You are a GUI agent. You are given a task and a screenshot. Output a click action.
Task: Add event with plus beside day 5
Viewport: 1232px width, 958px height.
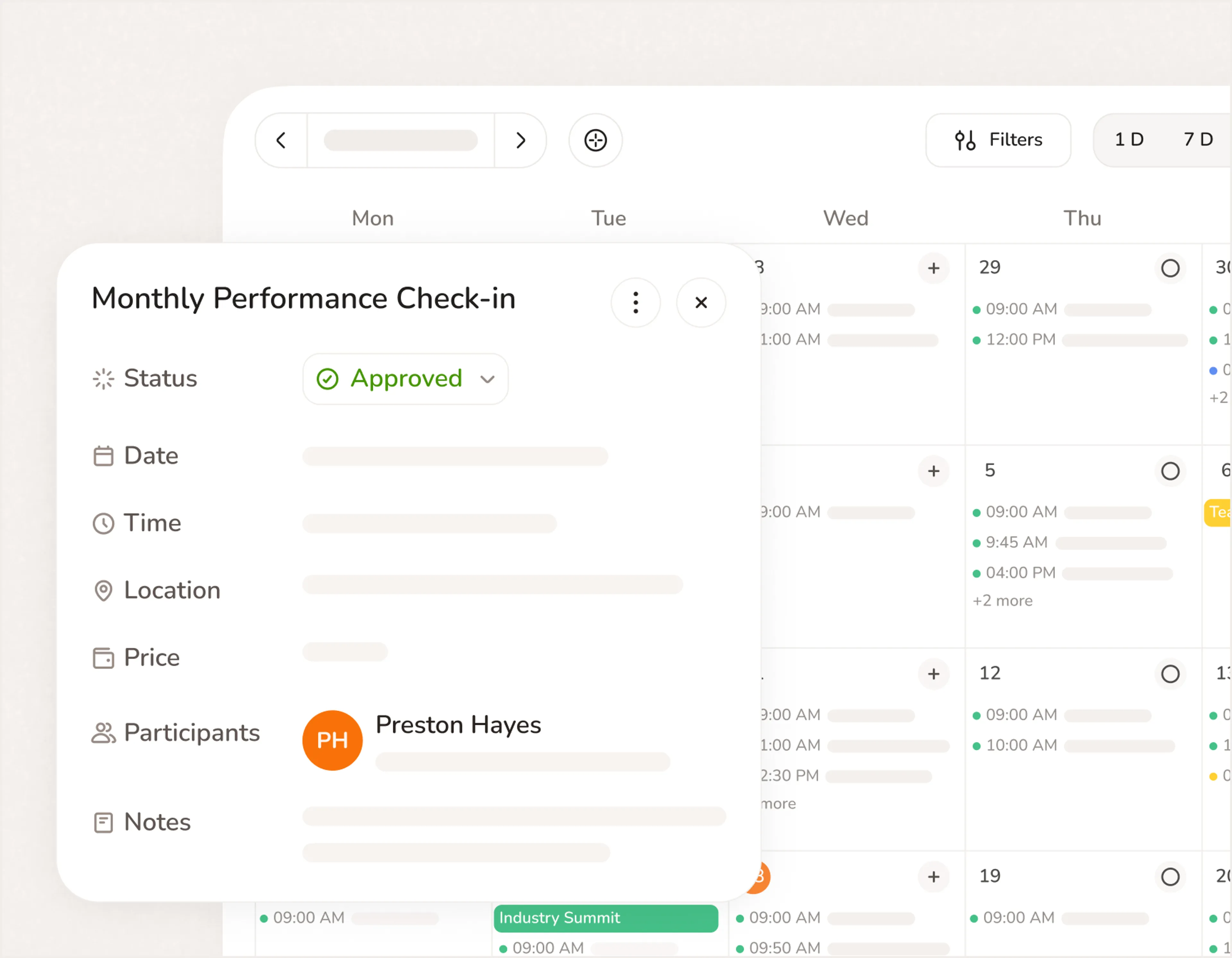tap(934, 471)
